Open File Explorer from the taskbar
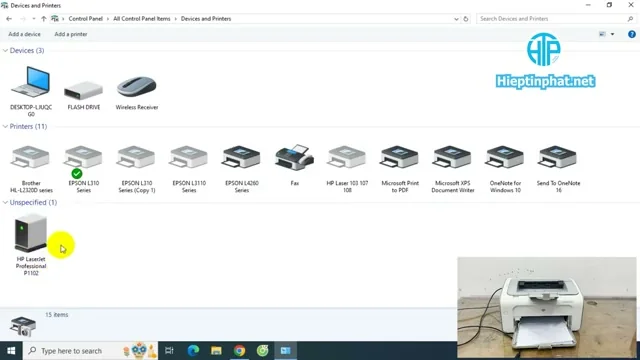 tap(216, 351)
